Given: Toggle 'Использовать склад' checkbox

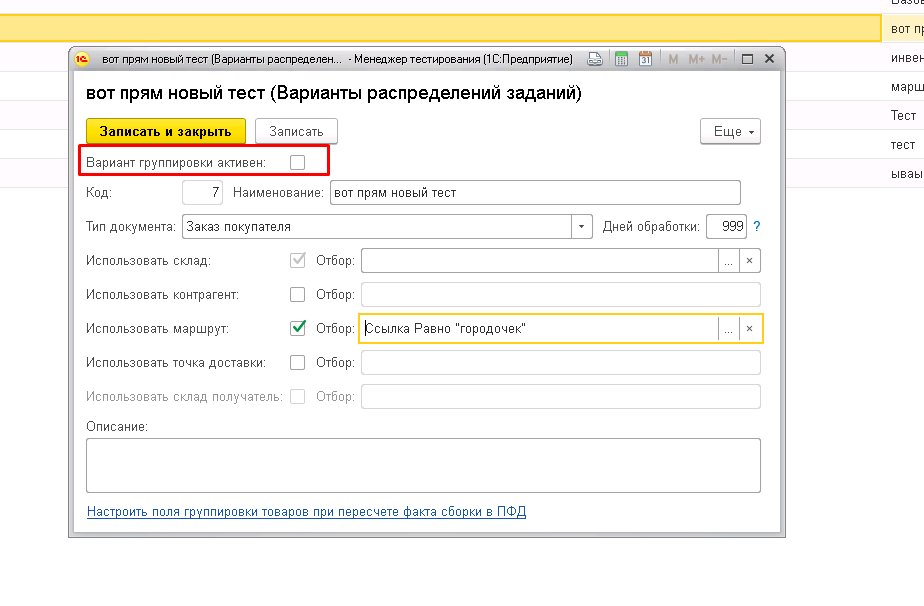Looking at the screenshot, I should [298, 261].
